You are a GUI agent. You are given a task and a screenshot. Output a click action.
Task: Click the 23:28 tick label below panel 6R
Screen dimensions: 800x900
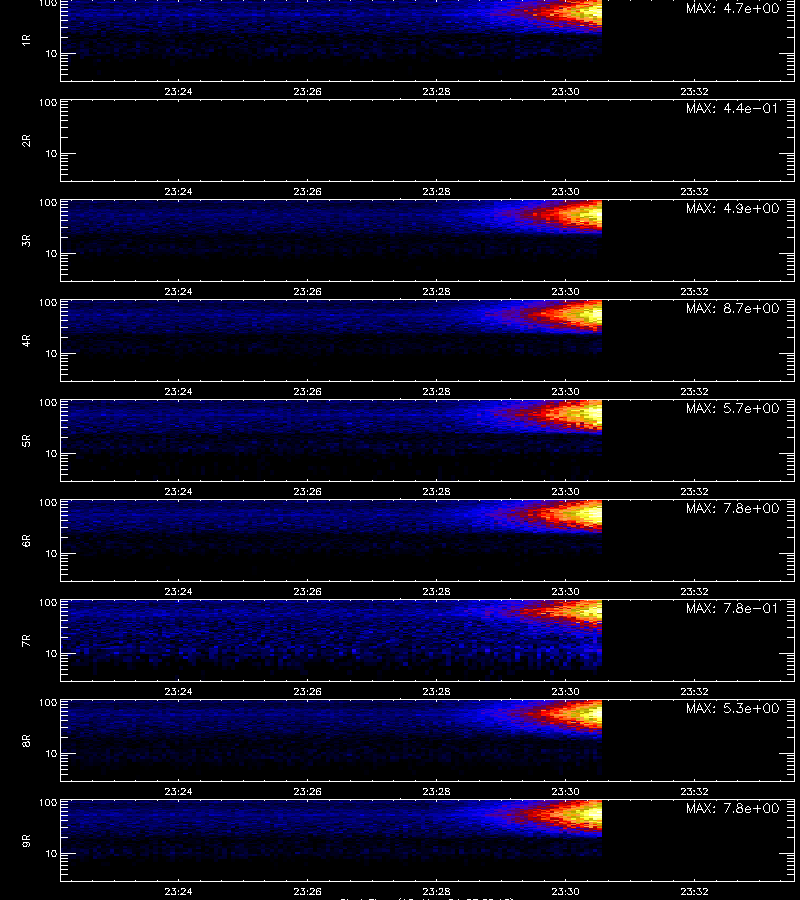[x=436, y=591]
